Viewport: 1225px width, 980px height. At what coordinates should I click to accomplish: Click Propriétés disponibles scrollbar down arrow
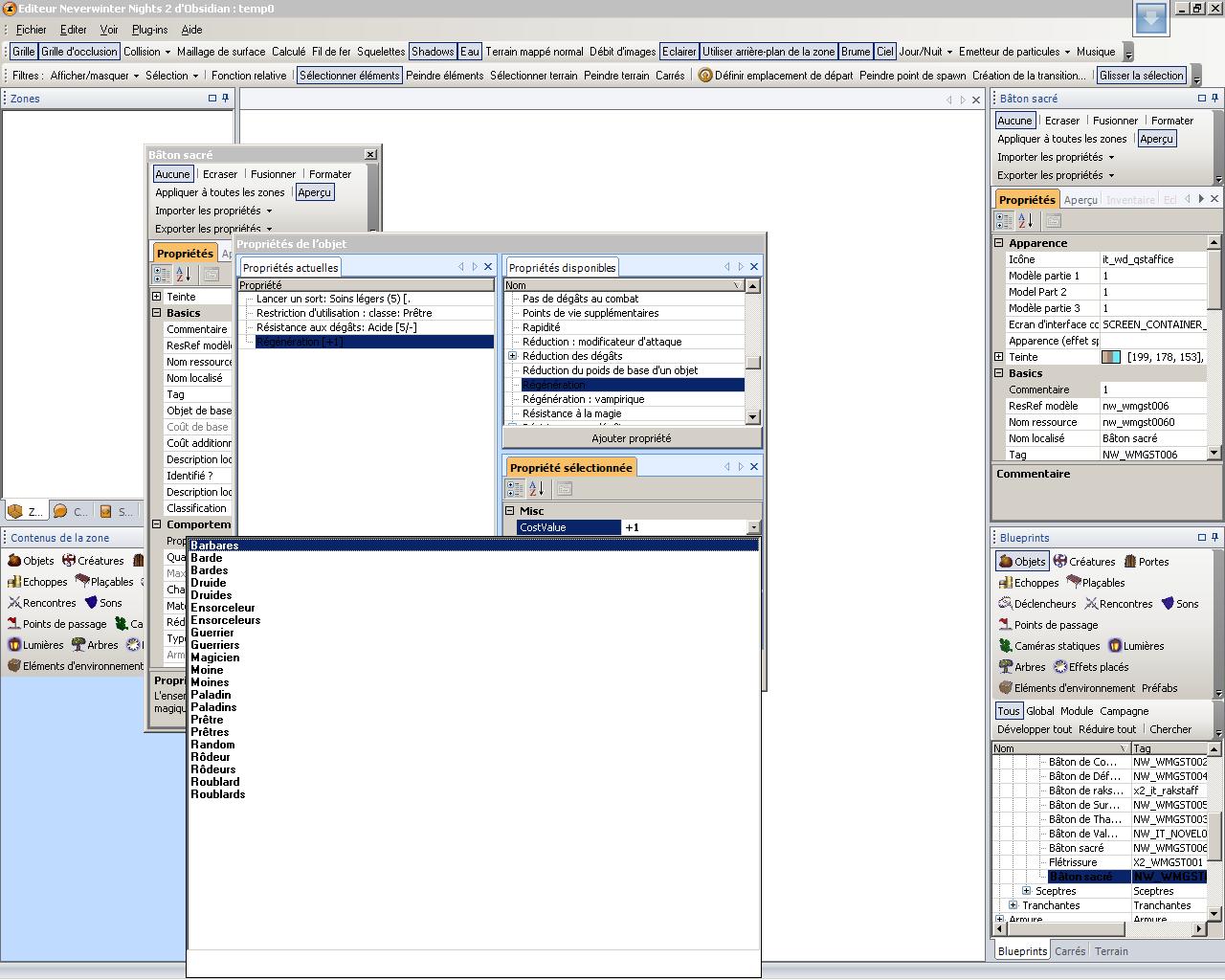[x=753, y=416]
